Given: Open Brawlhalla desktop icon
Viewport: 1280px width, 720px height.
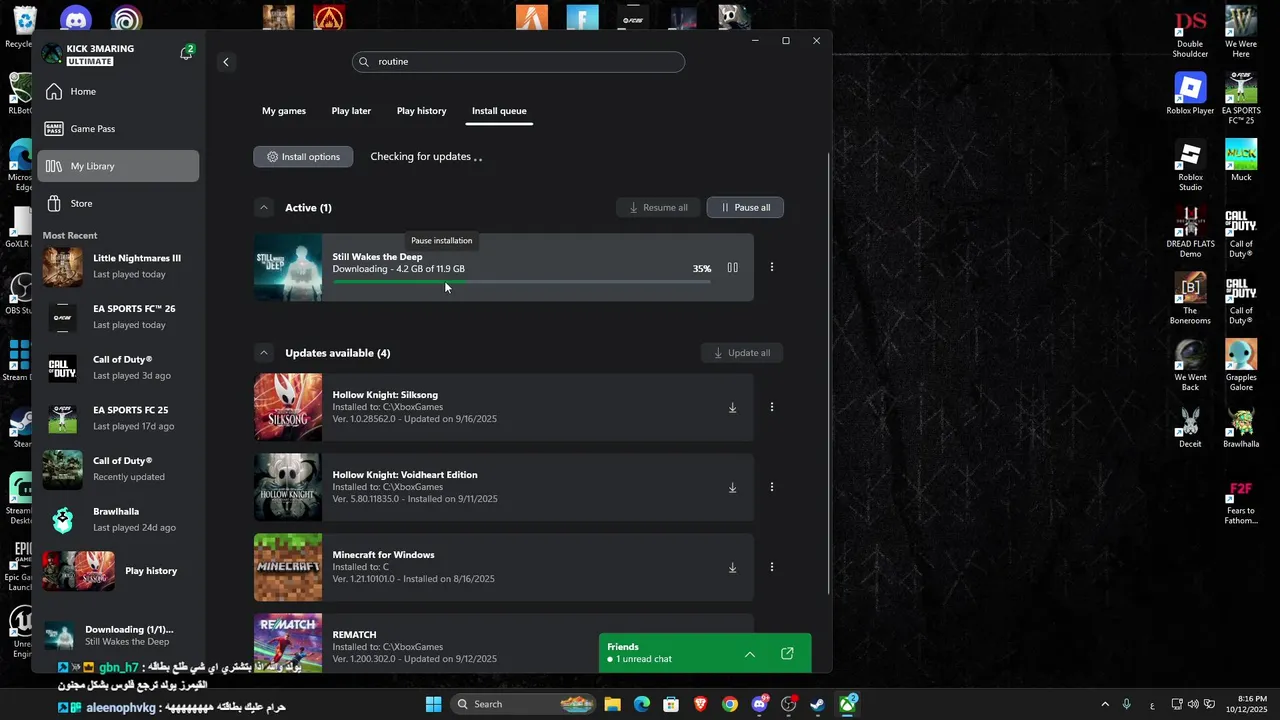Looking at the screenshot, I should click(x=1241, y=428).
